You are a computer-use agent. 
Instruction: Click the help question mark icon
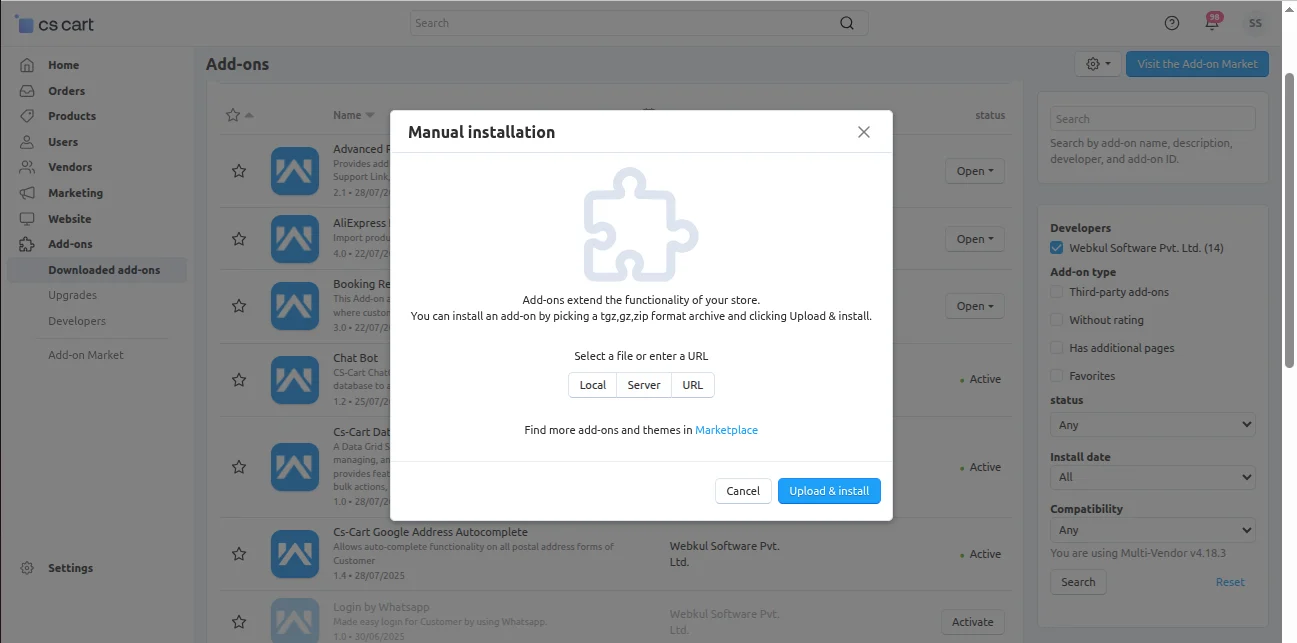click(1171, 22)
